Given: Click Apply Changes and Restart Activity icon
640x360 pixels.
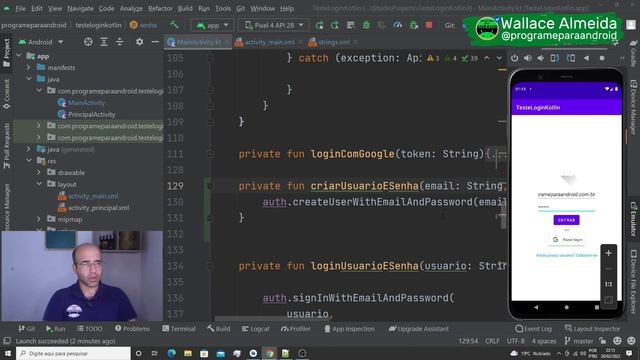Looking at the screenshot, I should pyautogui.click(x=335, y=25).
